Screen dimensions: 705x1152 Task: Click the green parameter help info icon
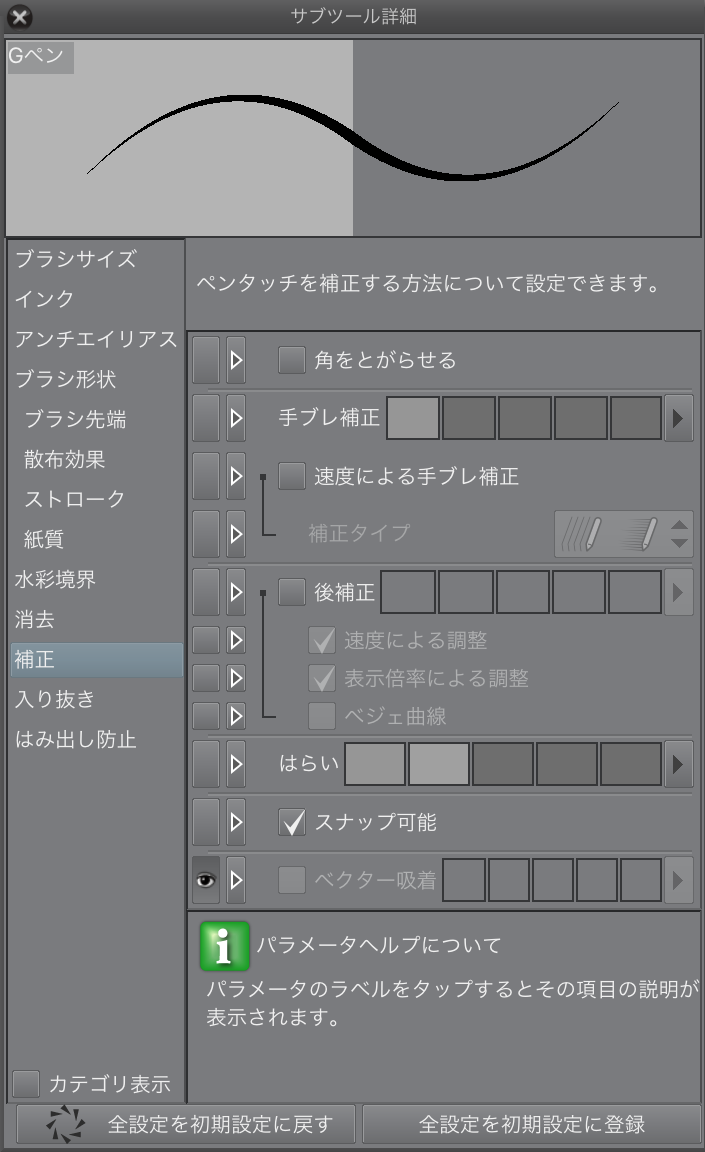[224, 946]
